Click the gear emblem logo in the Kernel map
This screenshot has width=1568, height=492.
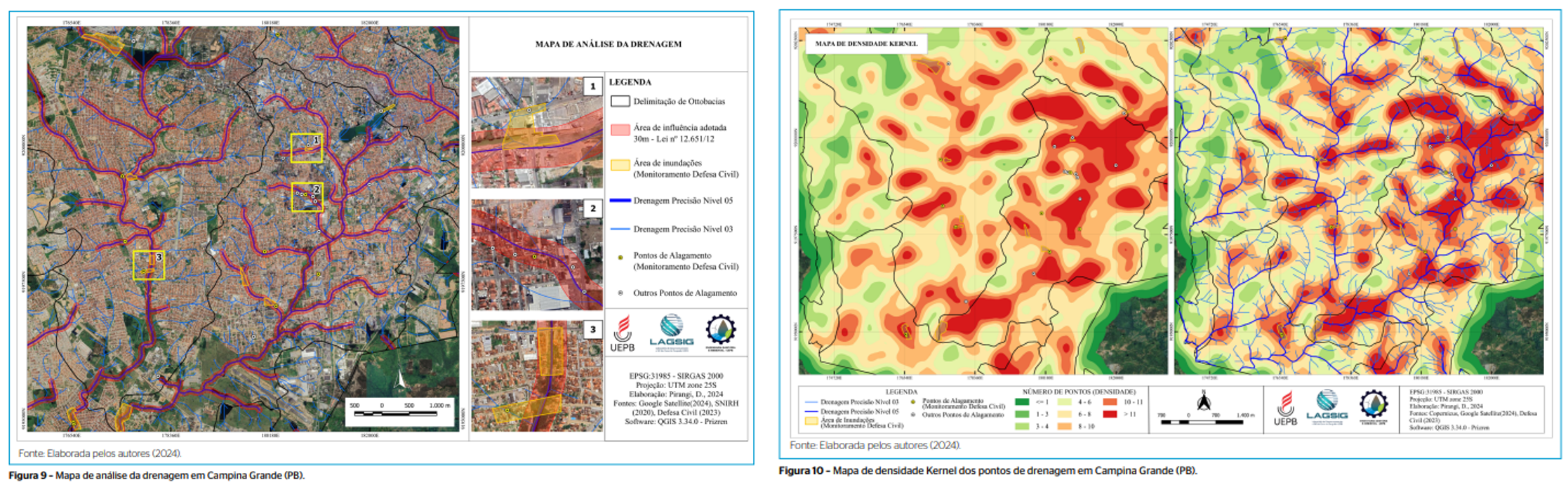1374,407
